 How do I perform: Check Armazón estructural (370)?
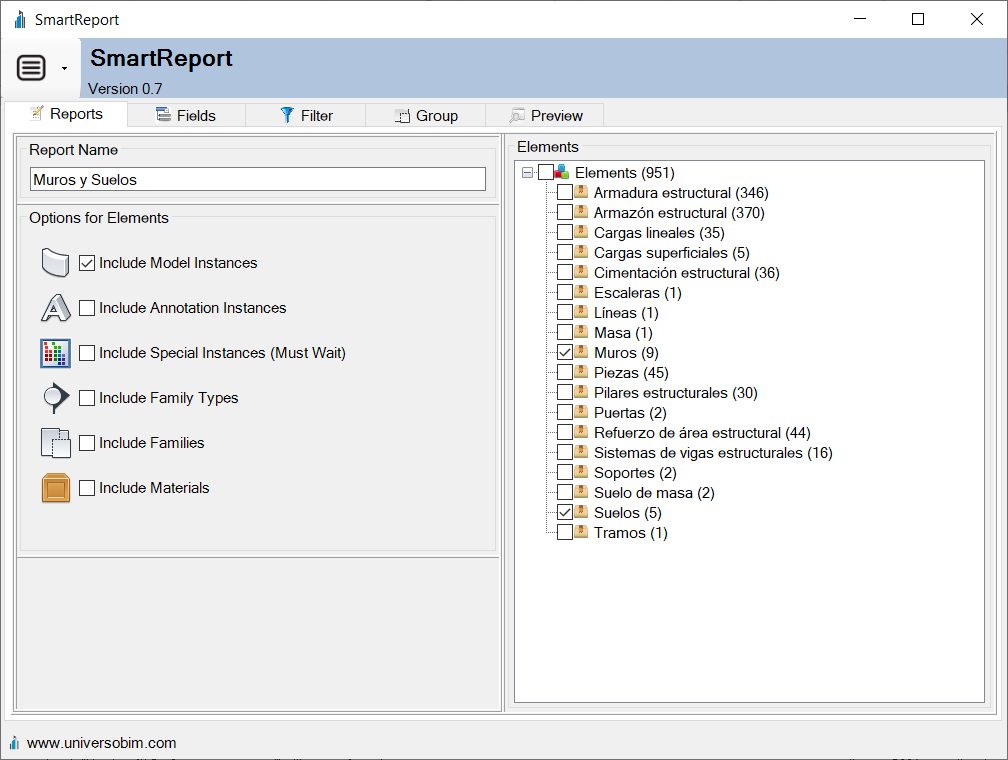(x=564, y=212)
